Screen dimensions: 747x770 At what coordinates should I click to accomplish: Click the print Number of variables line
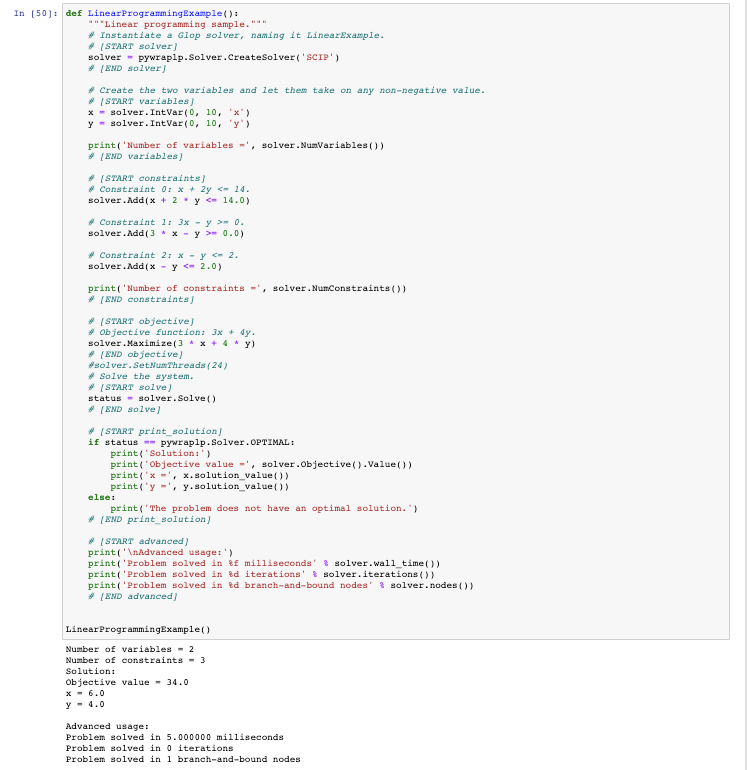[x=236, y=145]
